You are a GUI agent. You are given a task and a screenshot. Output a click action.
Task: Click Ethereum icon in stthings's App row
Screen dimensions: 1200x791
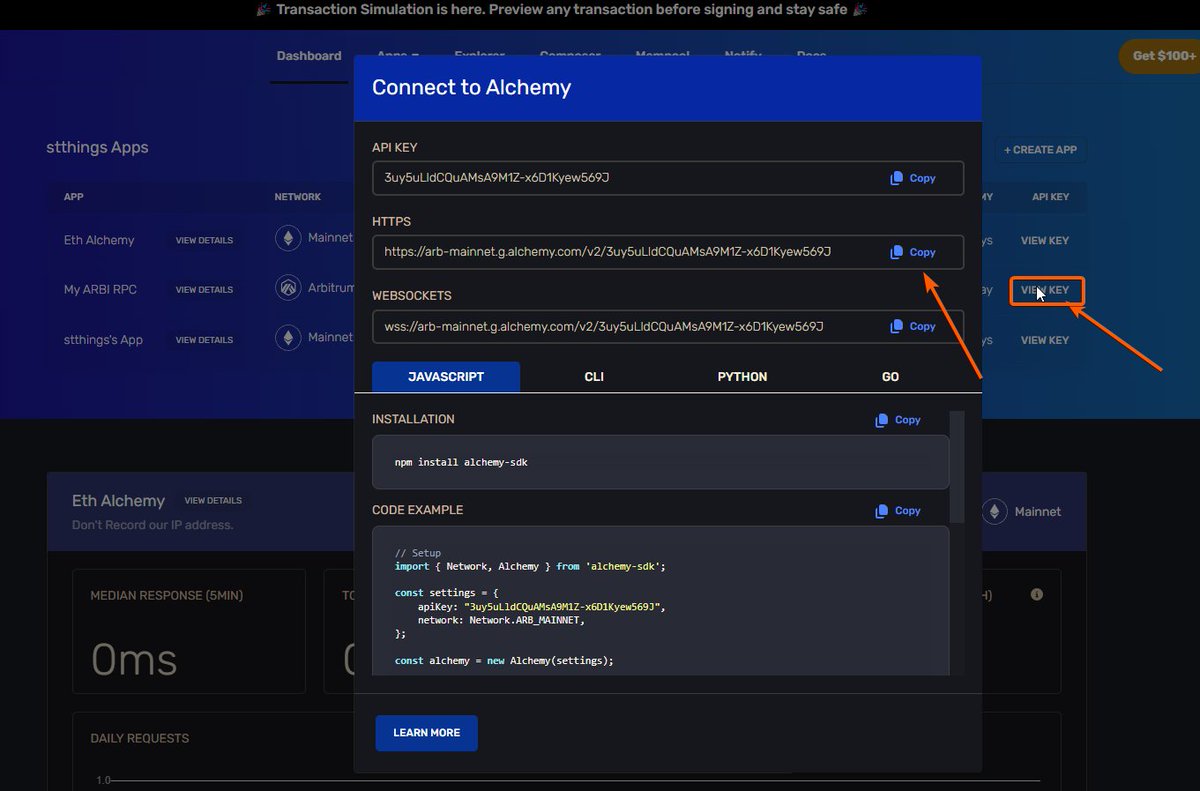(x=288, y=338)
